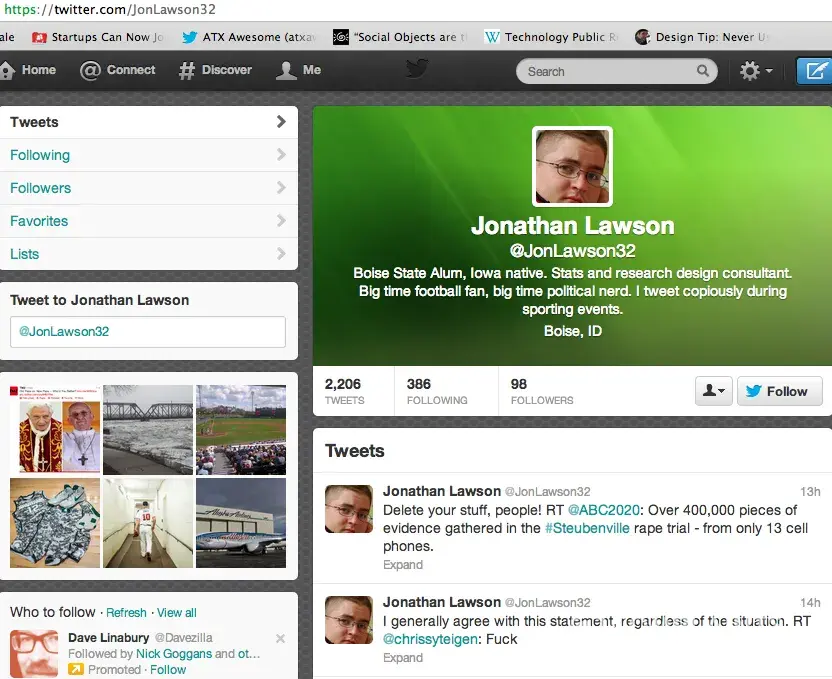Click the chevron beside Lists
The image size is (832, 679).
point(281,254)
